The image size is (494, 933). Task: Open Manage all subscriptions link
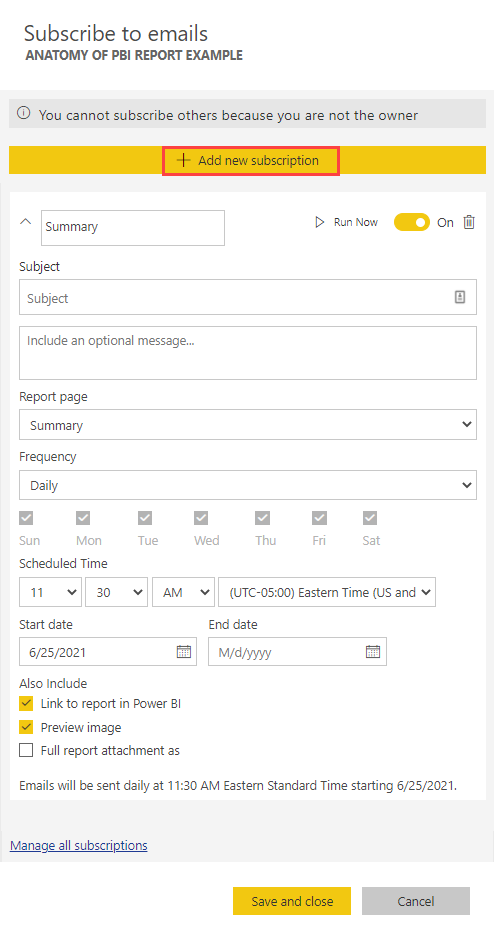point(79,846)
